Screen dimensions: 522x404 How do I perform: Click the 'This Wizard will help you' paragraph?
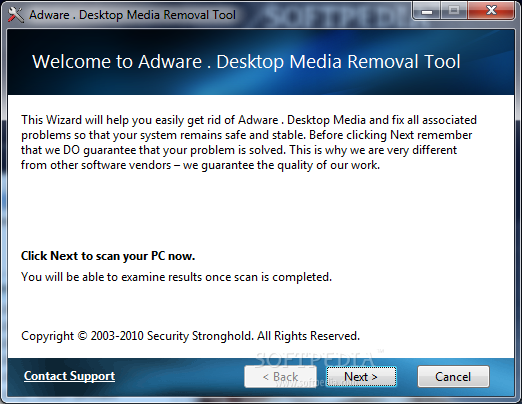(249, 142)
